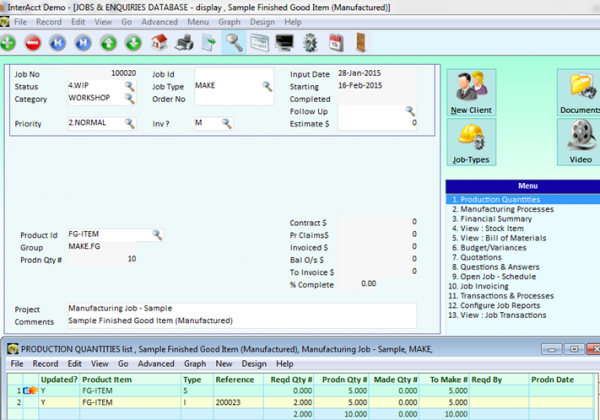
Task: Click the printer icon in toolbar
Action: click(x=184, y=42)
